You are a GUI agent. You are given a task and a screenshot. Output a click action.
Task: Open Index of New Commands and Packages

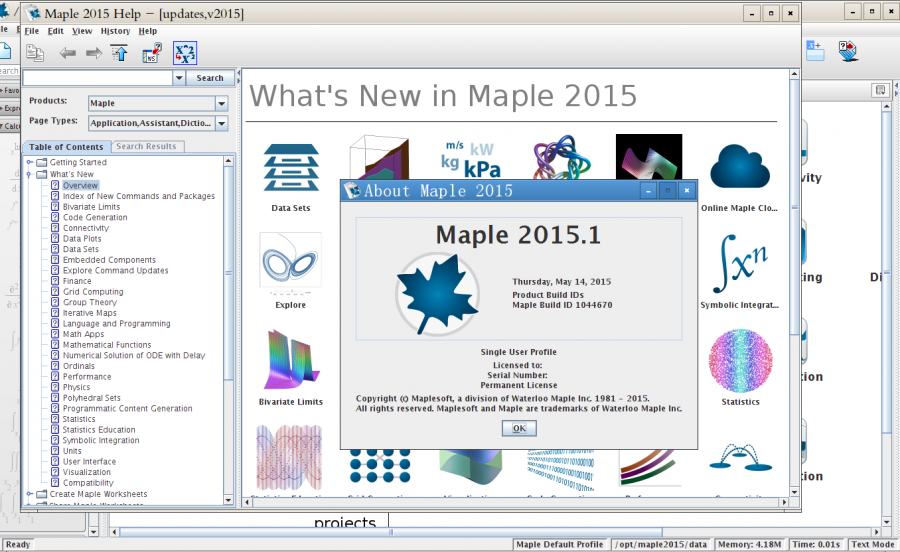(139, 196)
